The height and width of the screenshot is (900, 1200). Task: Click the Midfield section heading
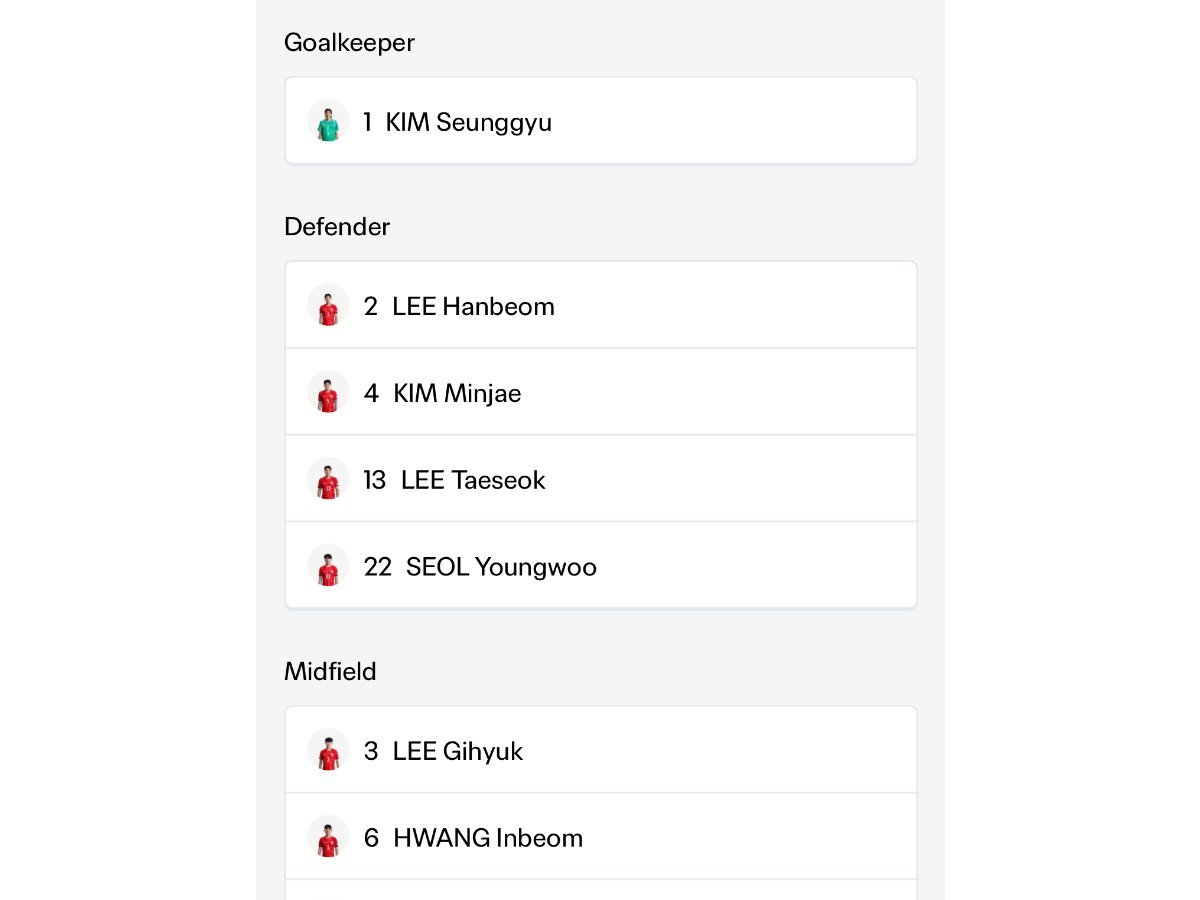[330, 671]
